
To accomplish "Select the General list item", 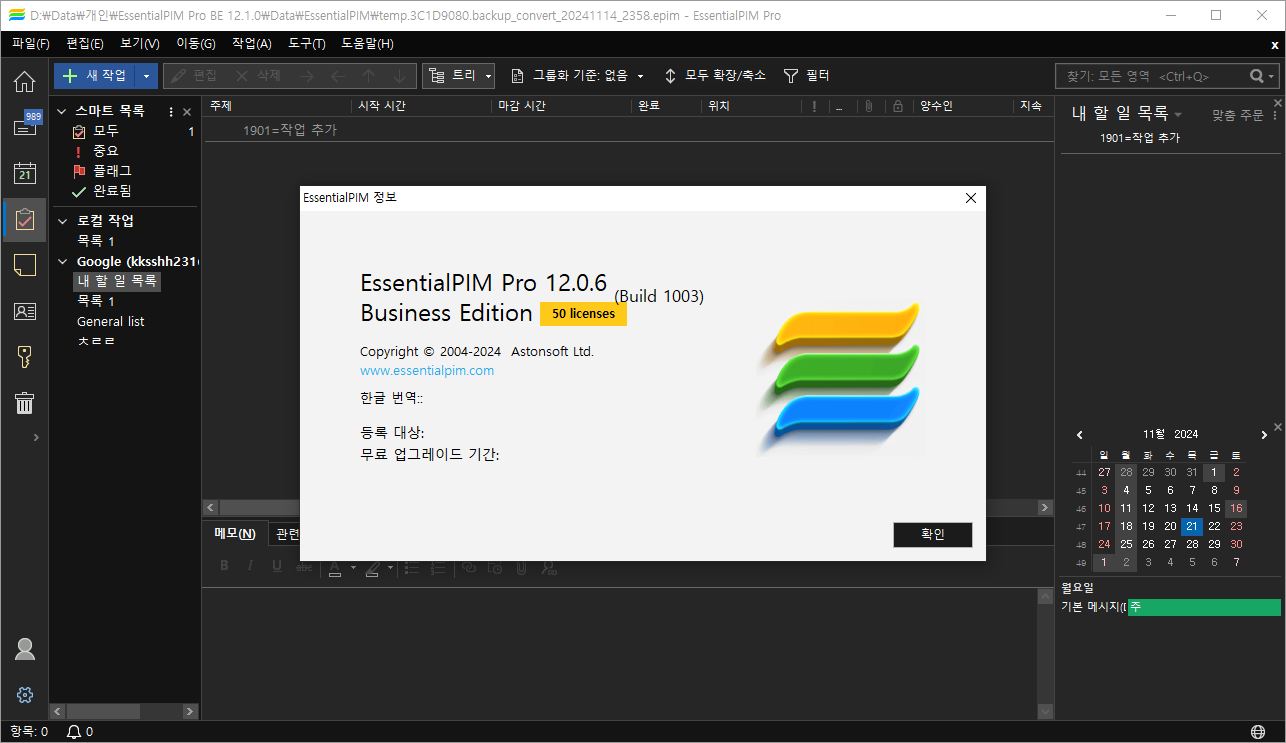I will pos(110,321).
